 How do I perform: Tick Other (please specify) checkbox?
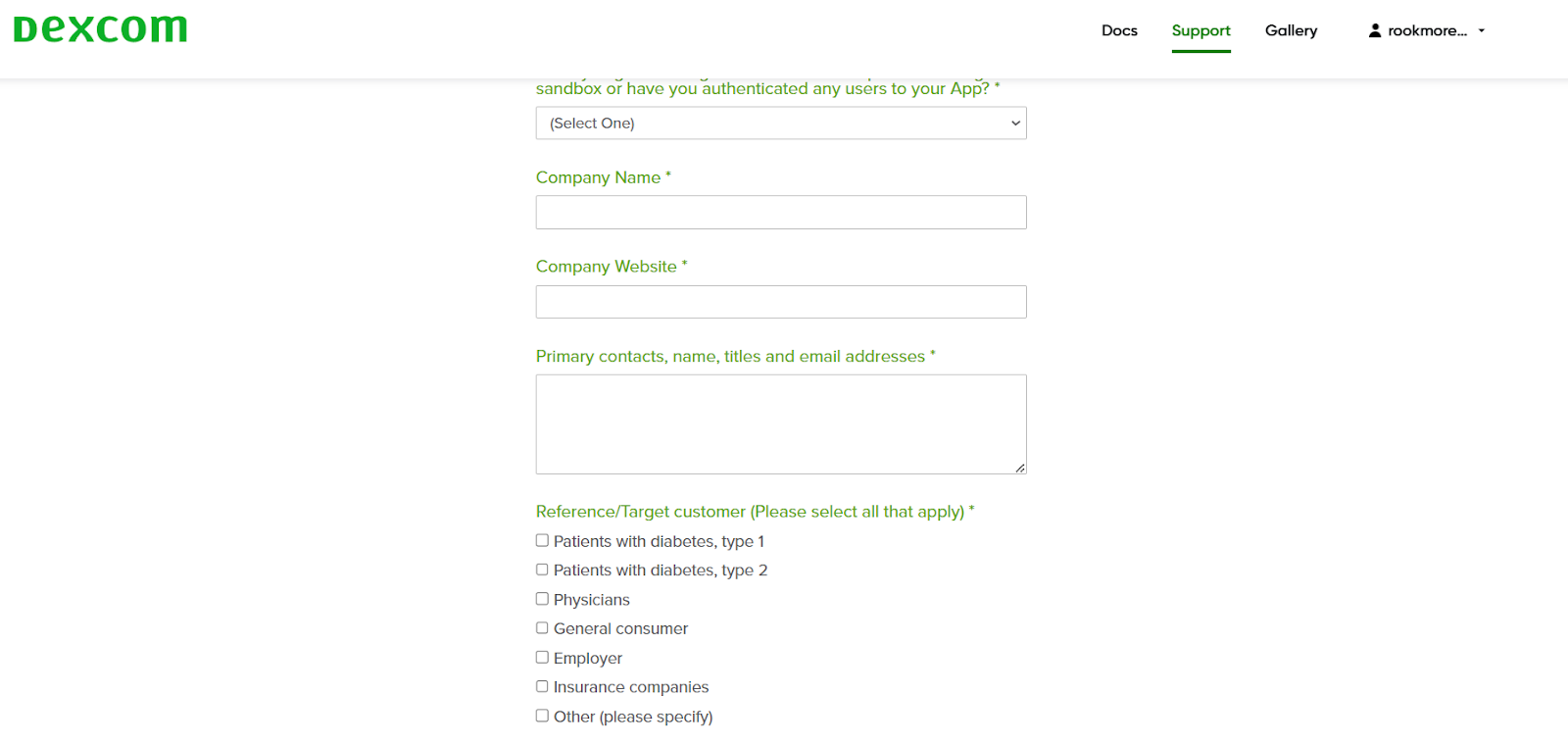(x=542, y=716)
